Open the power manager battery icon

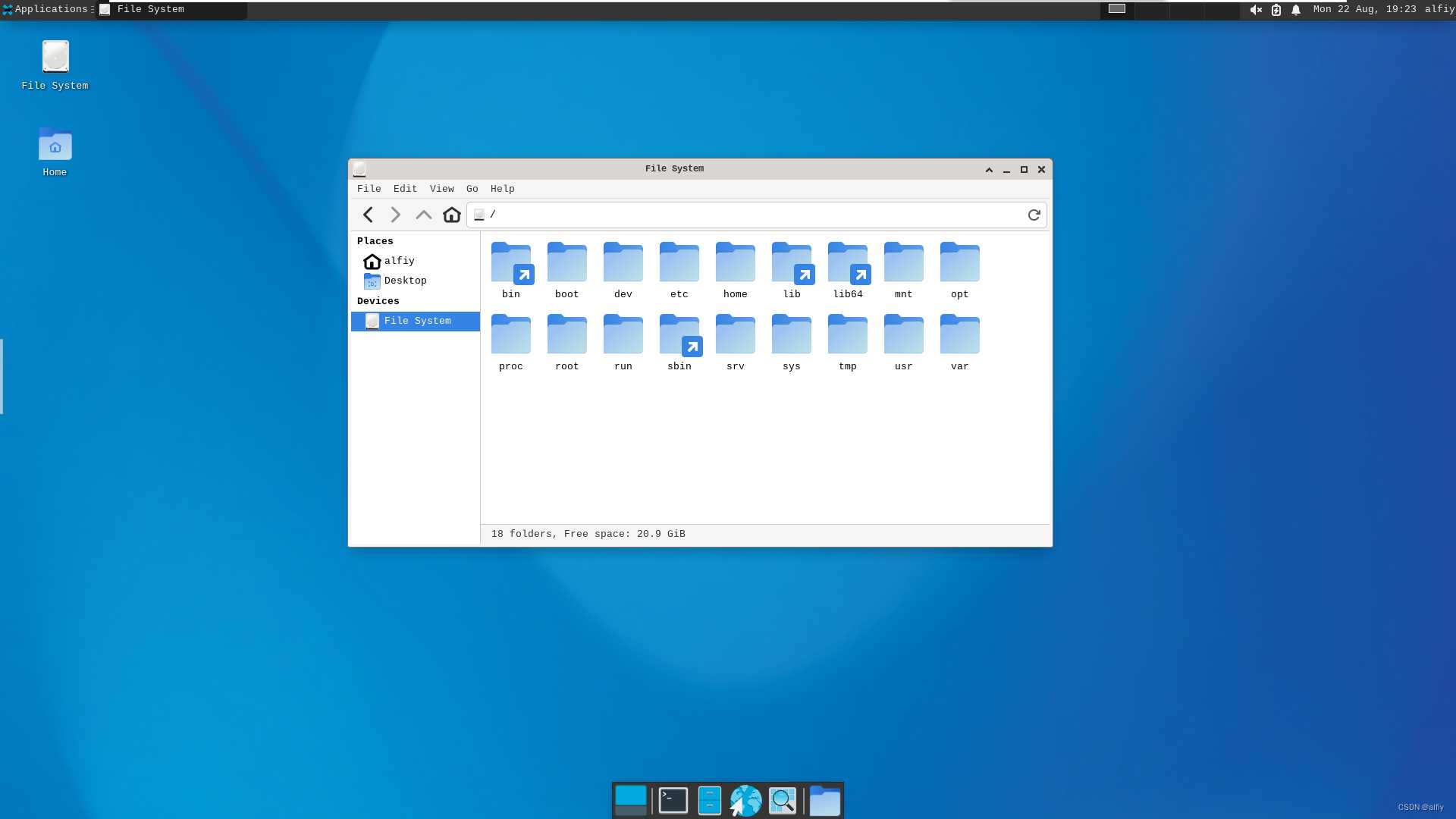point(1276,10)
